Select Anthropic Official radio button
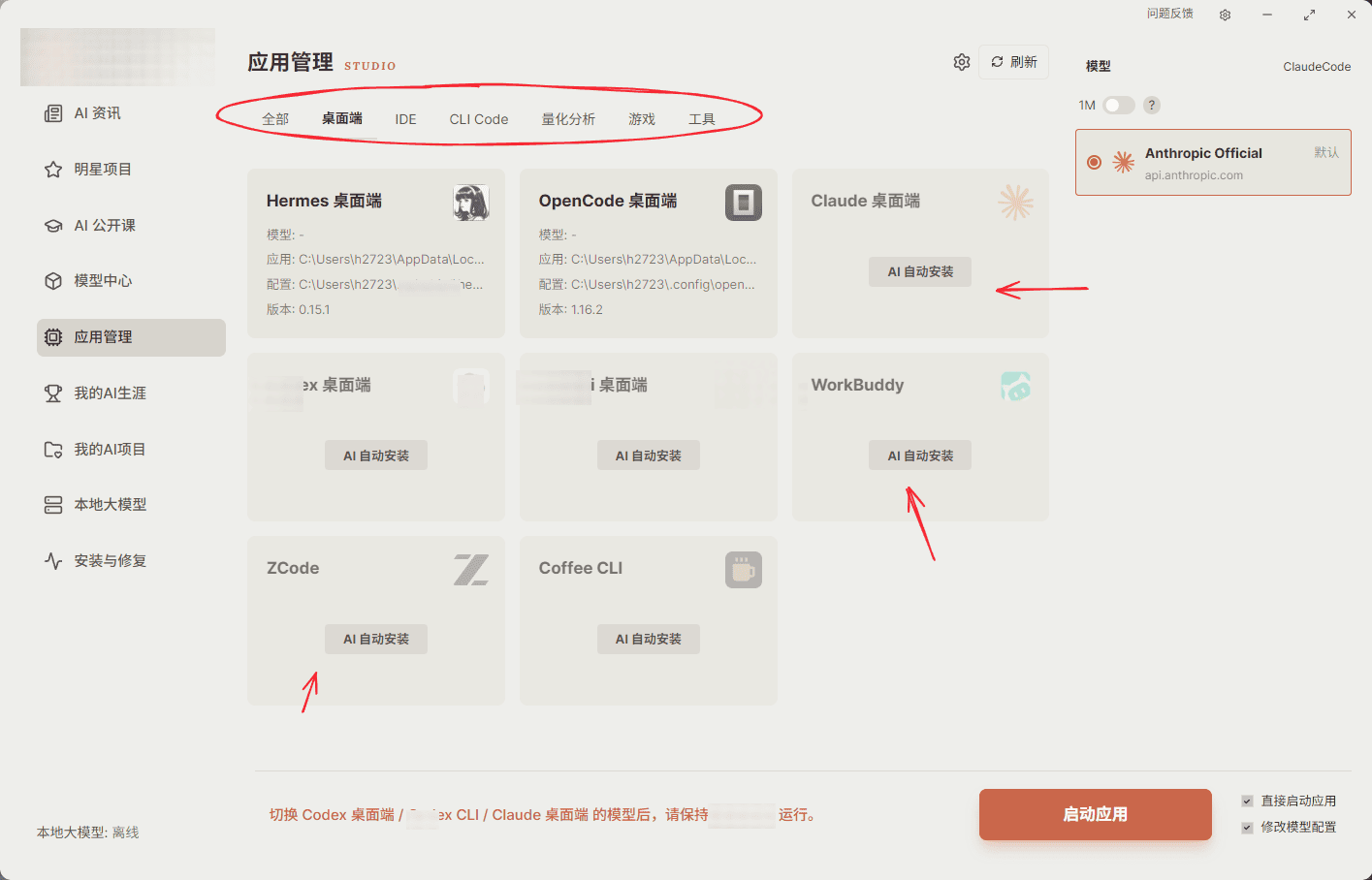The height and width of the screenshot is (880, 1372). 1094,163
